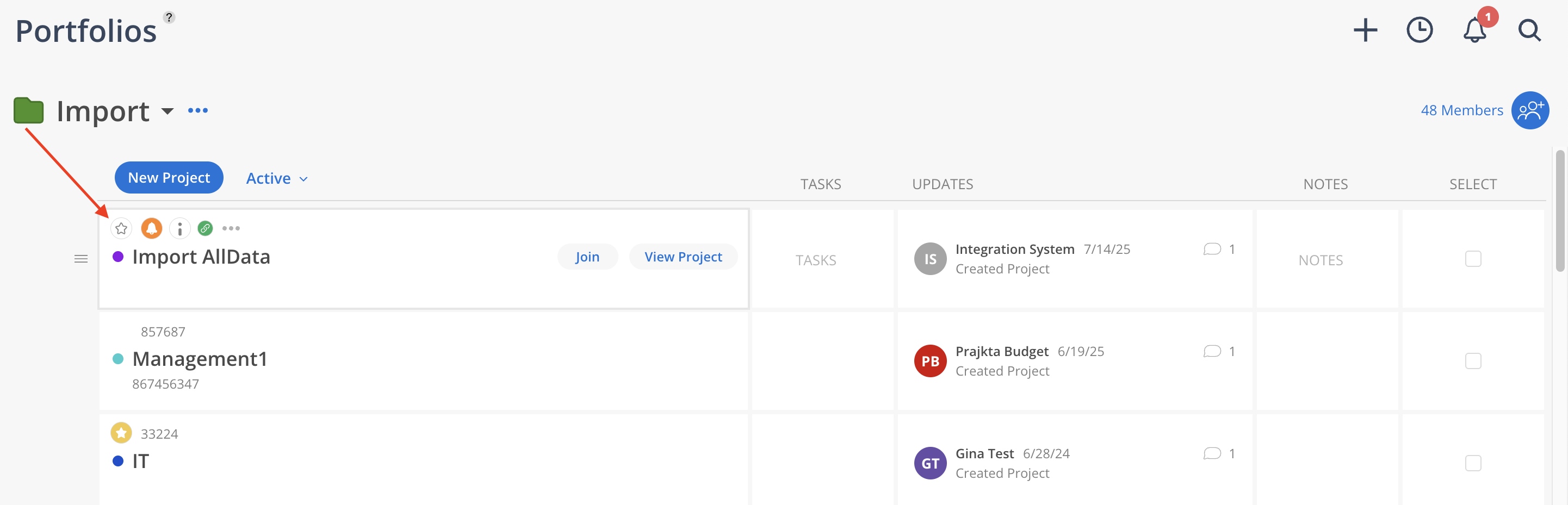This screenshot has width=1568, height=505.
Task: Click the vertical scrollbar on the right
Action: [x=1559, y=210]
